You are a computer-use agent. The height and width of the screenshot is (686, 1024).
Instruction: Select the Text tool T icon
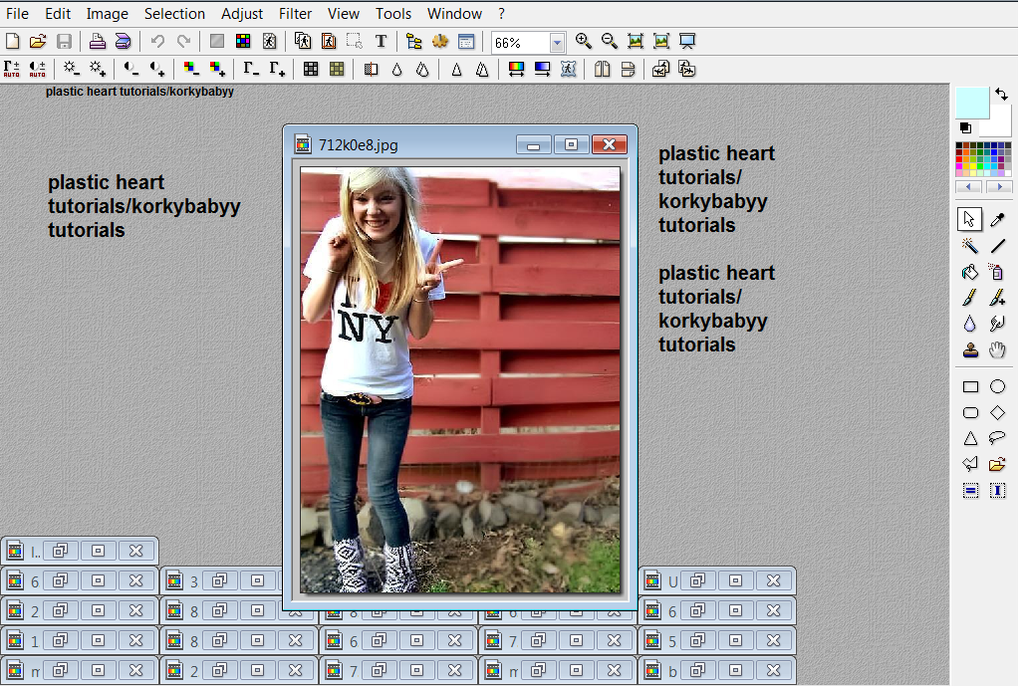381,41
